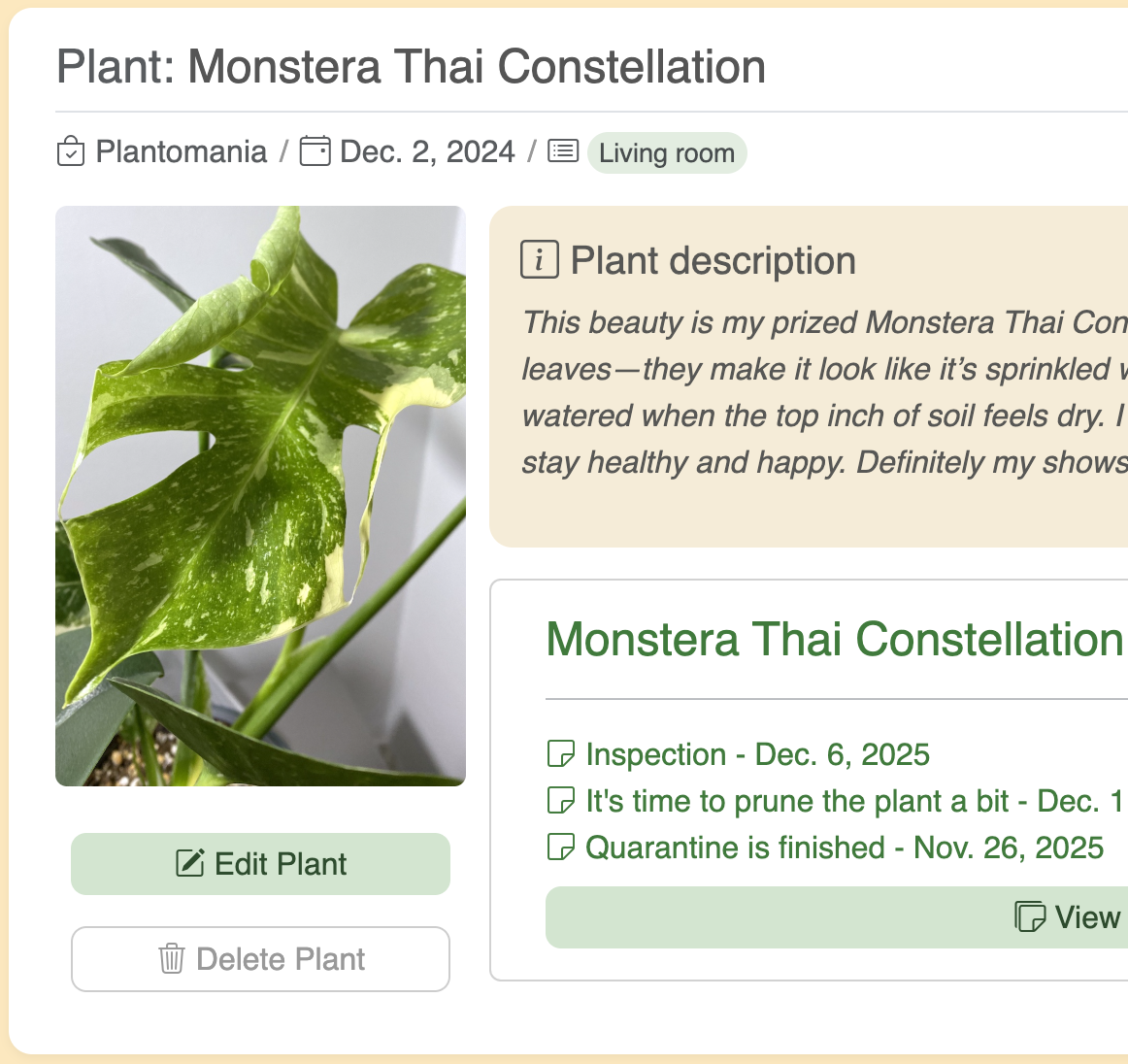This screenshot has width=1128, height=1064.
Task: Click the list icon before Living room
Action: pyautogui.click(x=563, y=150)
